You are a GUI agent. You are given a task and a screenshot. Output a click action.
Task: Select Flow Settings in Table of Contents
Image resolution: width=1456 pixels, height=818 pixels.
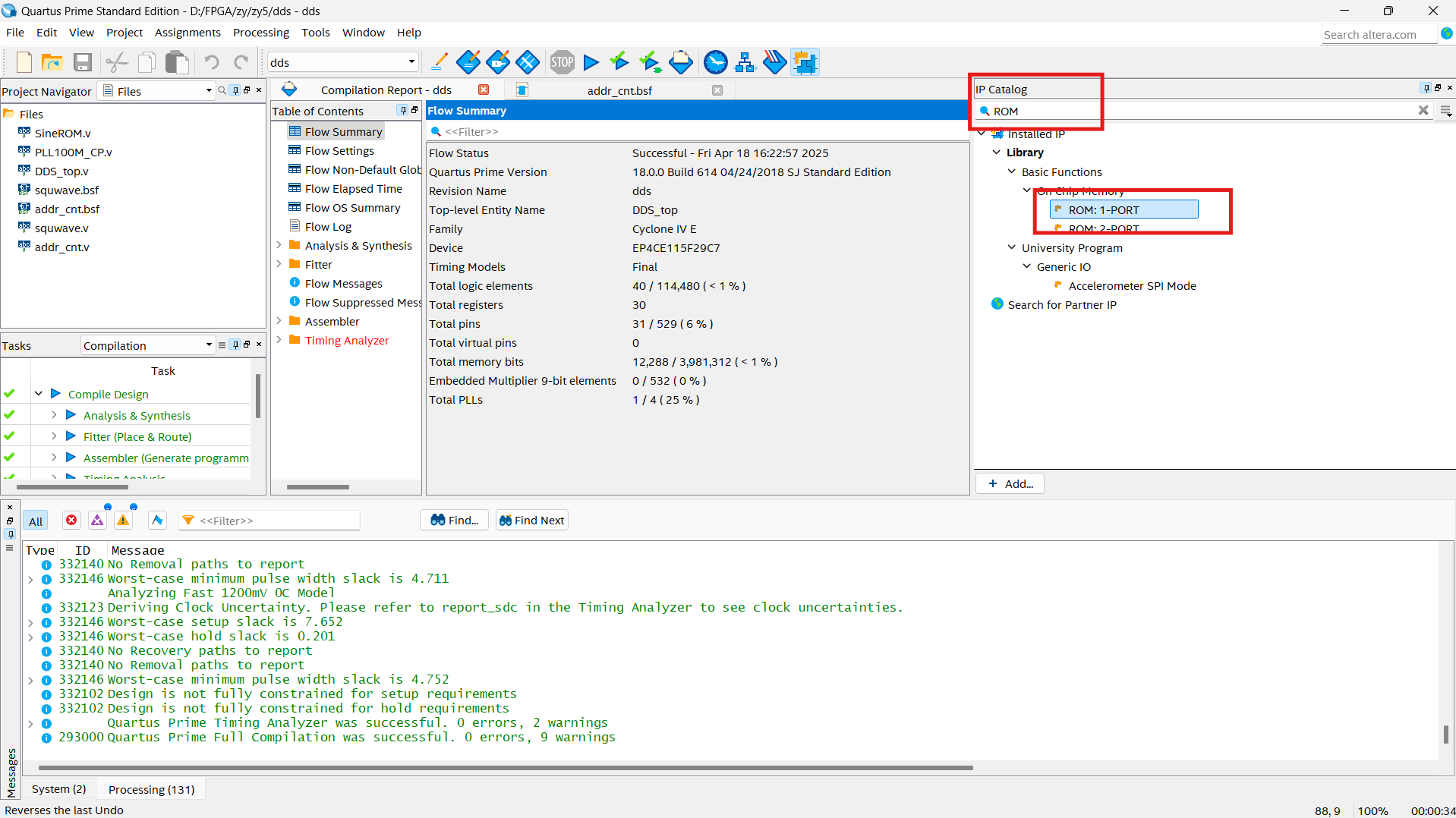[x=339, y=150]
